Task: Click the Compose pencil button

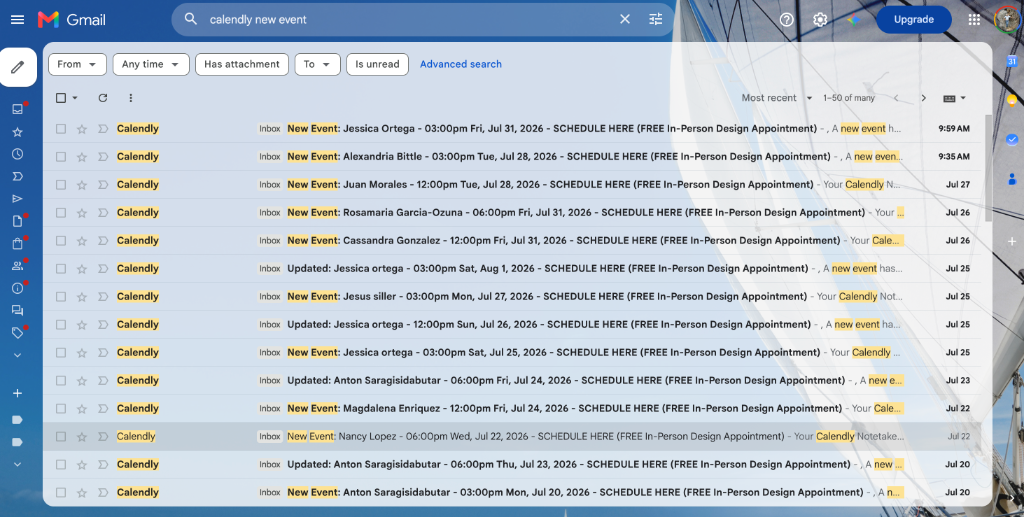Action: [x=18, y=67]
